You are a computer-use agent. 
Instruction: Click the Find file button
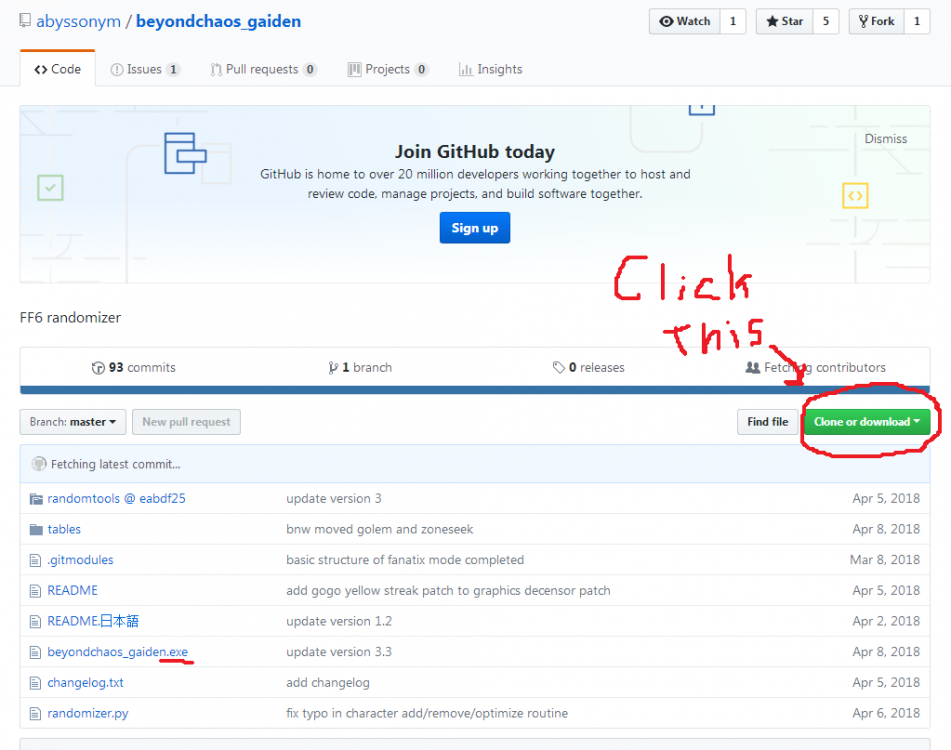[x=767, y=422]
